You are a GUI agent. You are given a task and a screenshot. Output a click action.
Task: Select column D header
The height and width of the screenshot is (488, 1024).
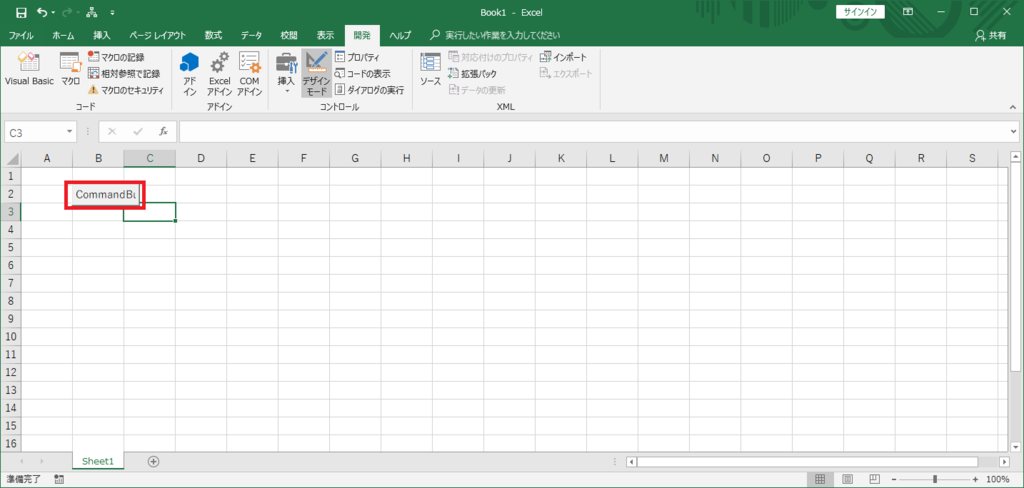(x=200, y=158)
